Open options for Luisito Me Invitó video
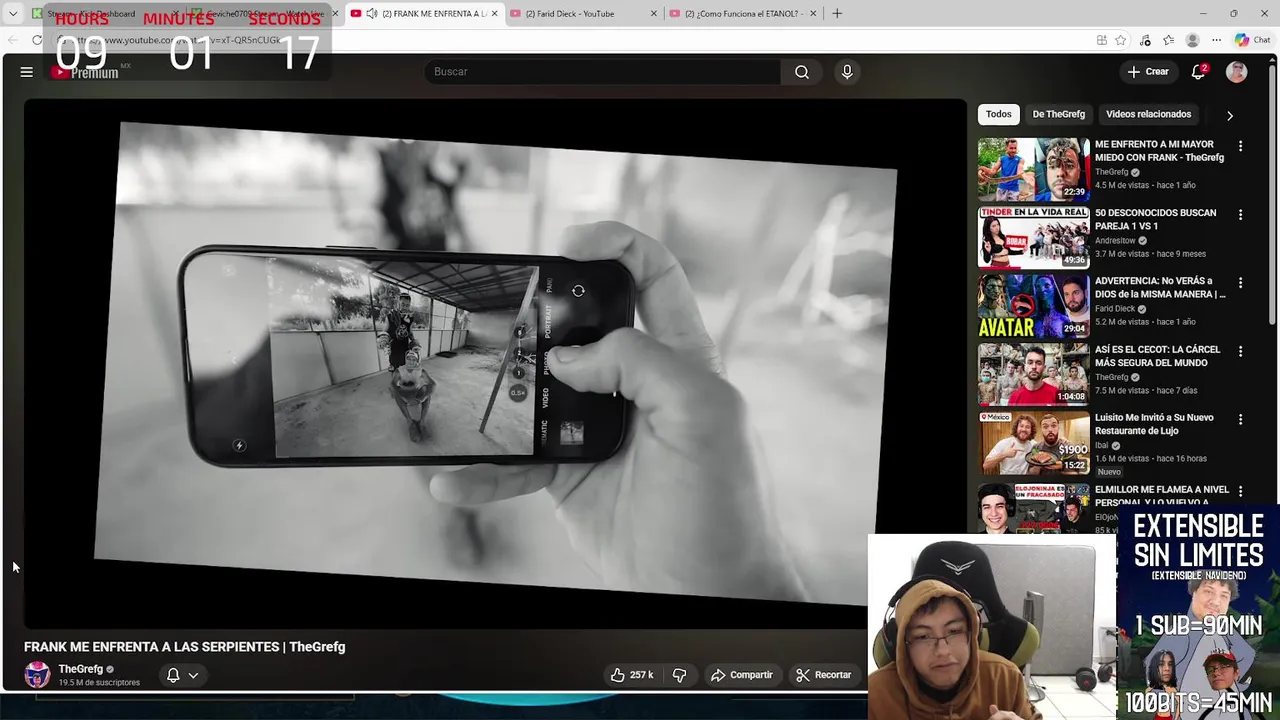Image resolution: width=1280 pixels, height=720 pixels. pyautogui.click(x=1240, y=420)
